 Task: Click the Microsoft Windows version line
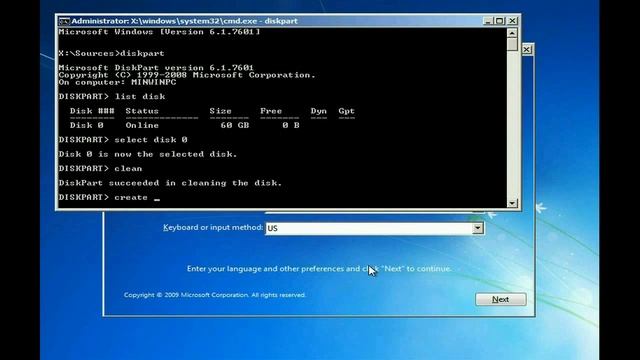click(x=159, y=32)
